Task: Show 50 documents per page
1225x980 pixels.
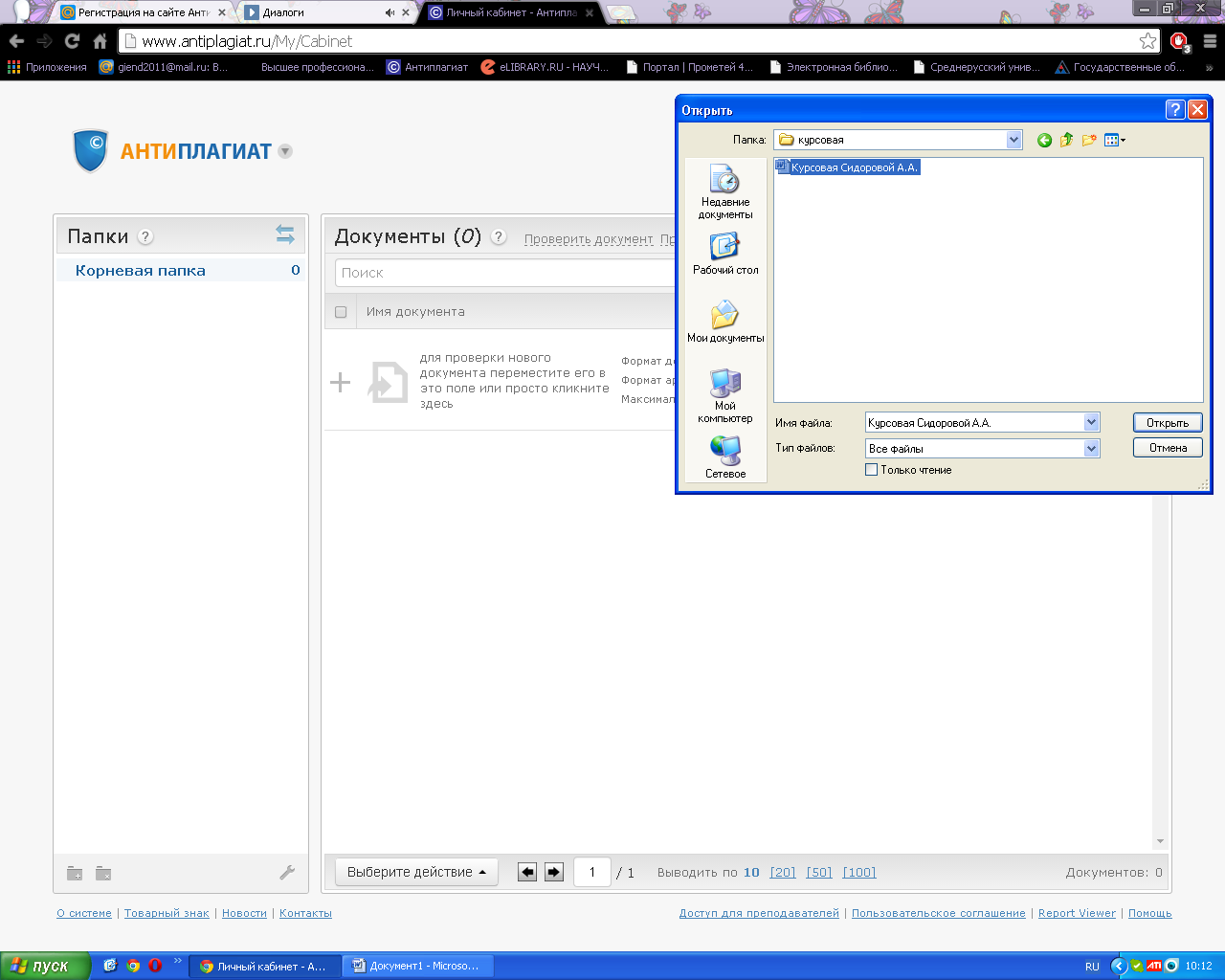Action: coord(819,872)
